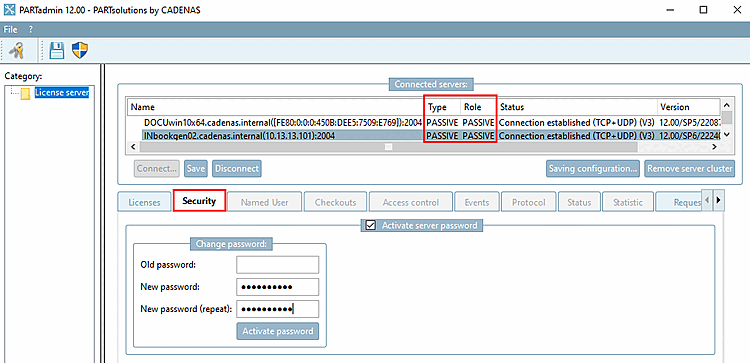The image size is (750, 363).
Task: Select the DOCUwin10x64 server row
Action: [423, 122]
